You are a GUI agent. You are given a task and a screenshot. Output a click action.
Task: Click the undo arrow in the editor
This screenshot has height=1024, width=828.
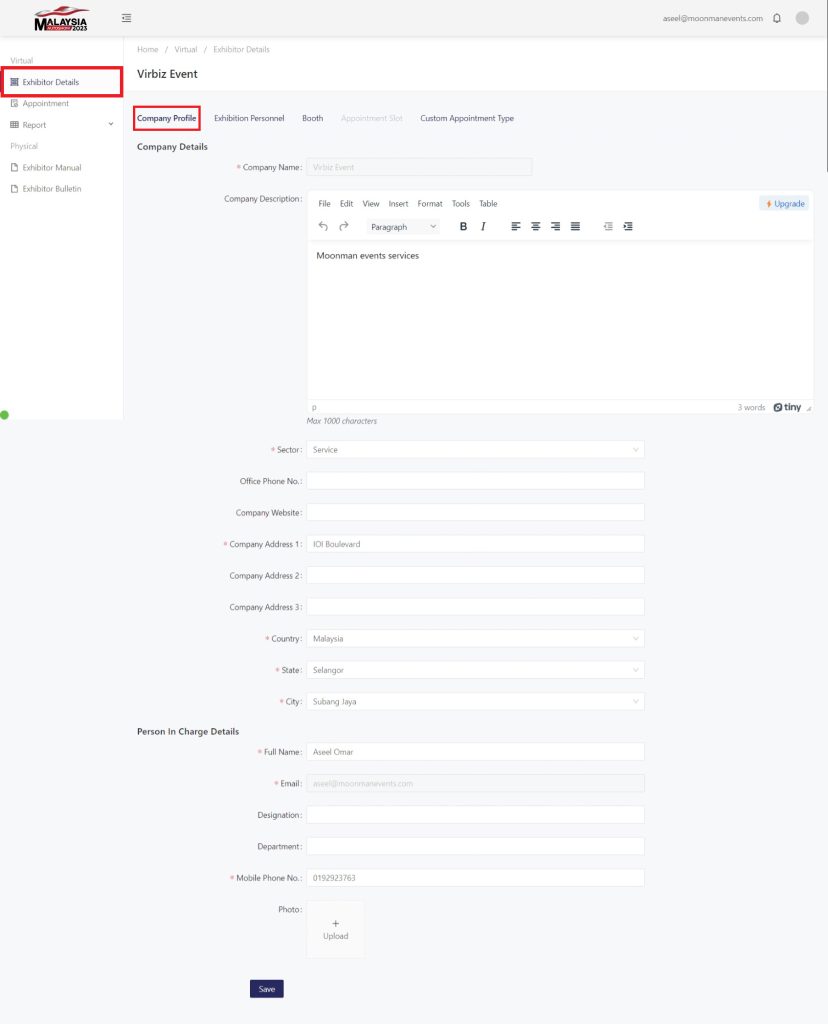[323, 226]
